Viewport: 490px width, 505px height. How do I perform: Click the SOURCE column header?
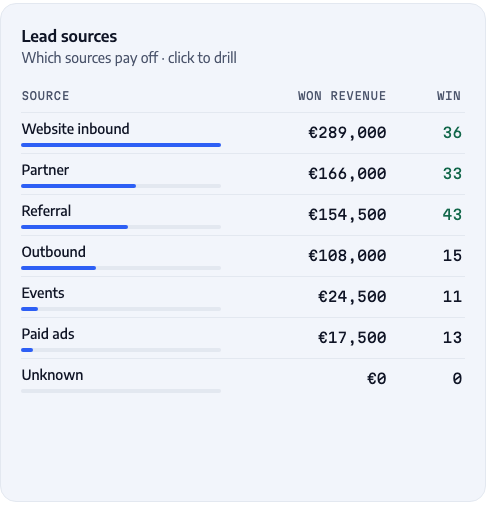pyautogui.click(x=46, y=96)
